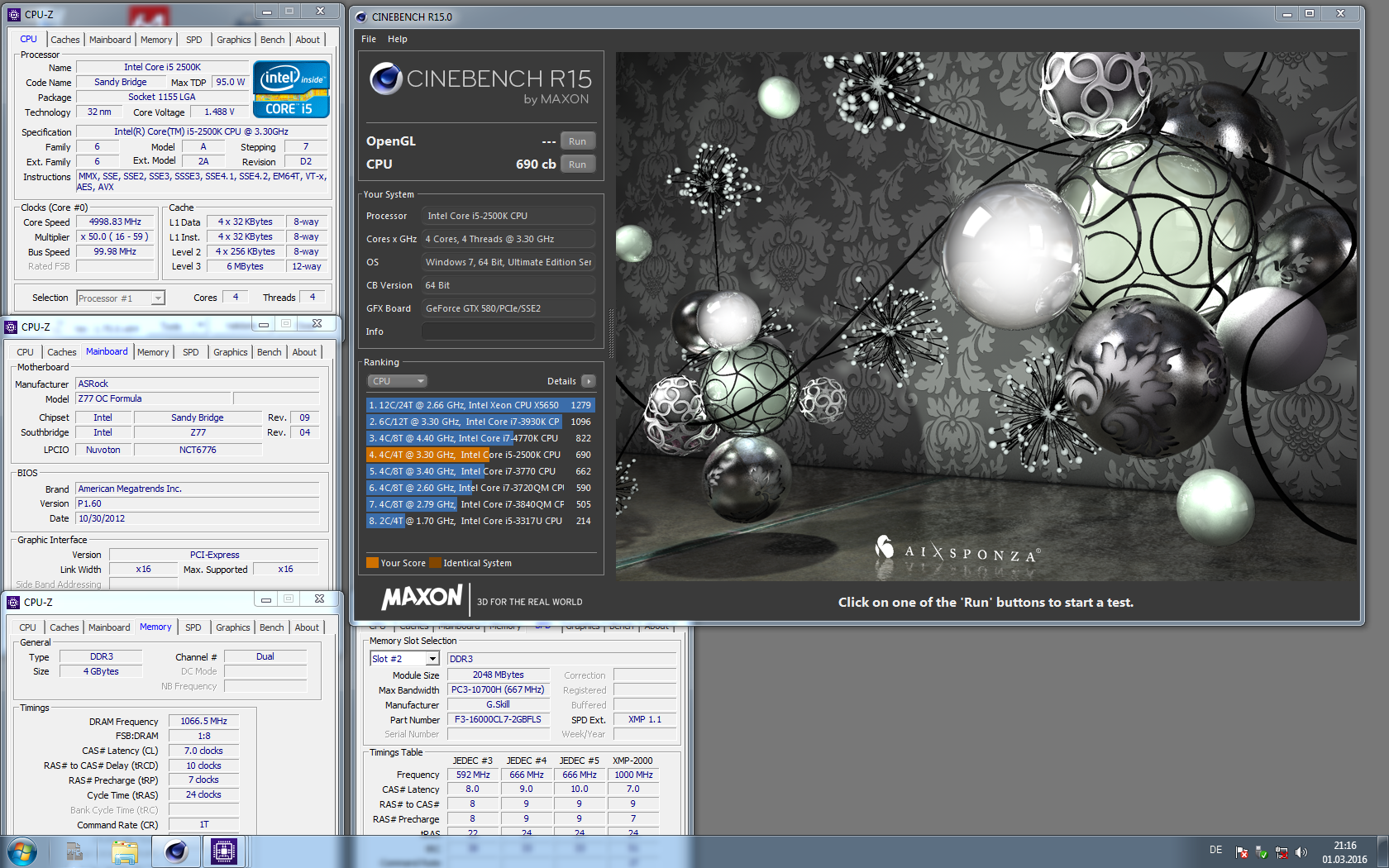This screenshot has width=1389, height=868.
Task: Close the bottom CPU-Z Memory window
Action: 319,599
